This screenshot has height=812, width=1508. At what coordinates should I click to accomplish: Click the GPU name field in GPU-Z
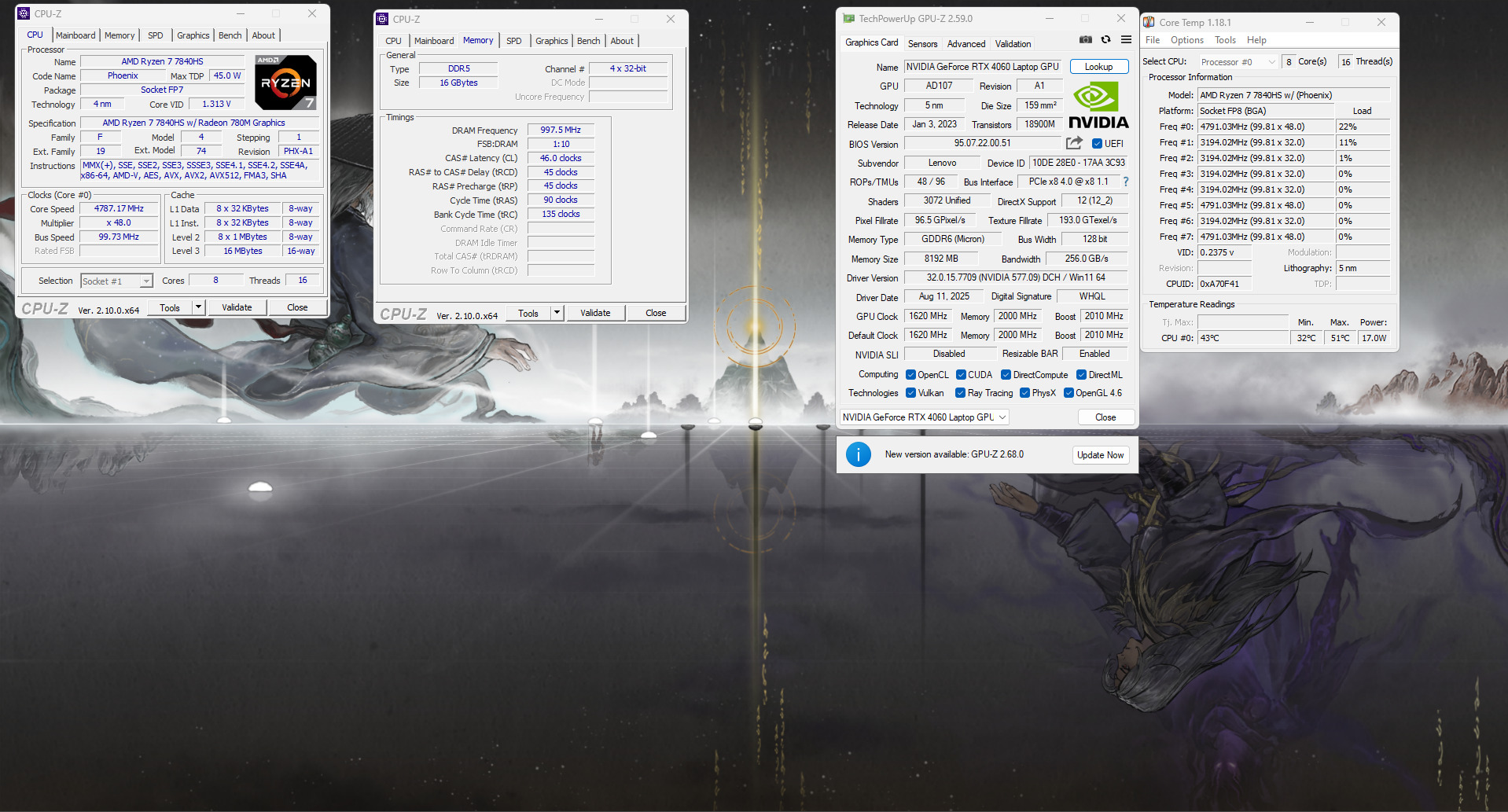(x=983, y=67)
